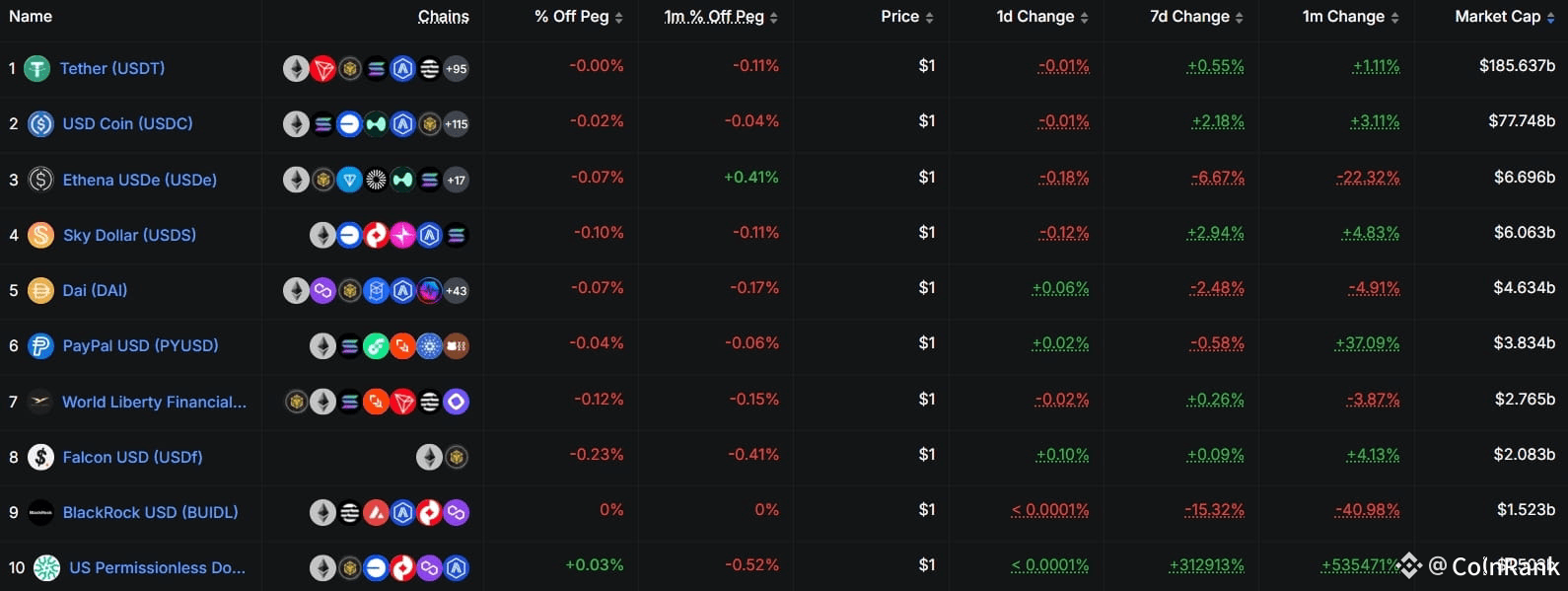Sort the table by Price header
The width and height of the screenshot is (1568, 591).
coord(899,17)
